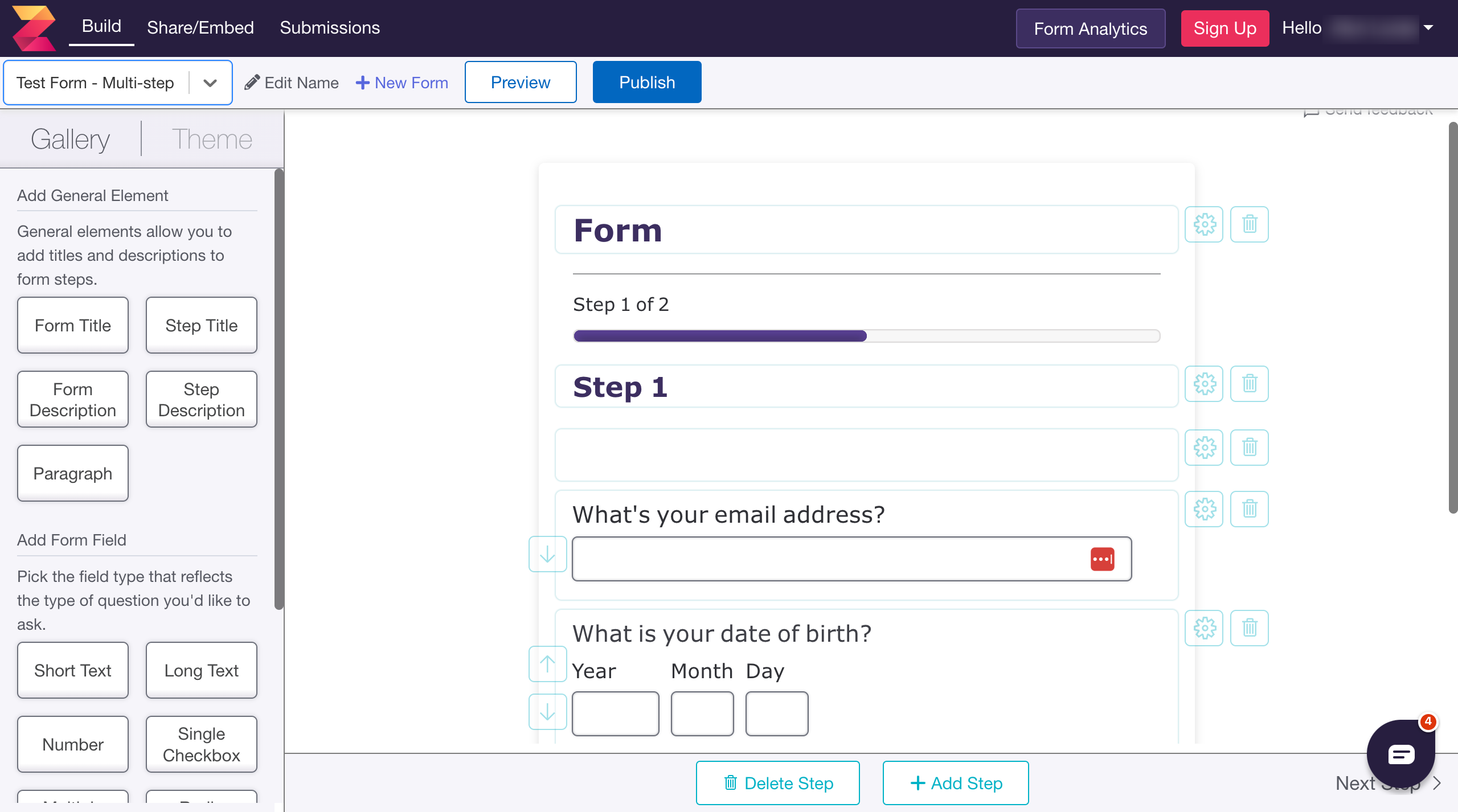Image resolution: width=1458 pixels, height=812 pixels.
Task: Publish the form
Action: (646, 81)
